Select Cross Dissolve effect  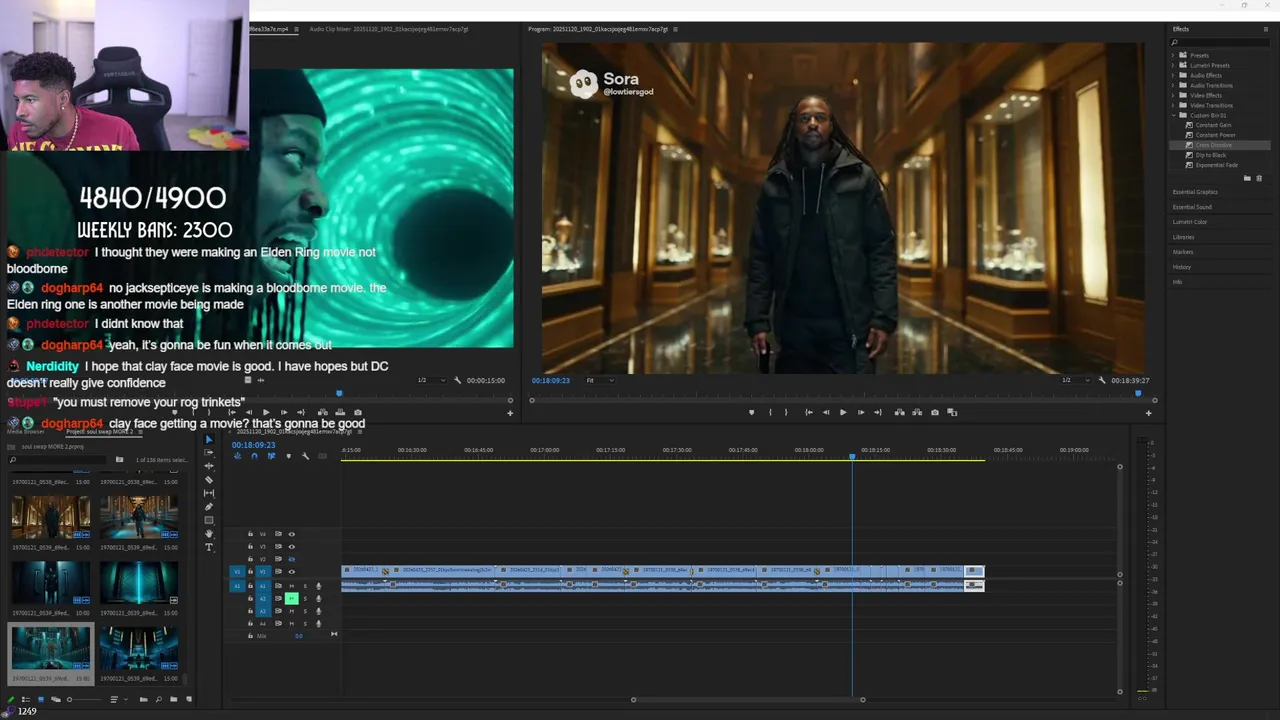(x=1213, y=145)
